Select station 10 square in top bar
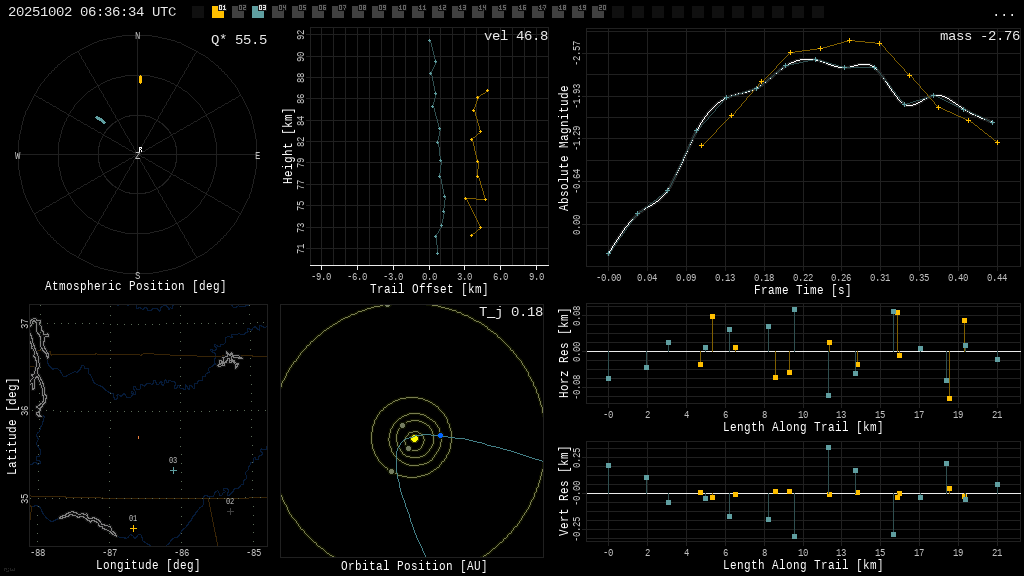Screen dimensions: 1024x576 (x=398, y=12)
